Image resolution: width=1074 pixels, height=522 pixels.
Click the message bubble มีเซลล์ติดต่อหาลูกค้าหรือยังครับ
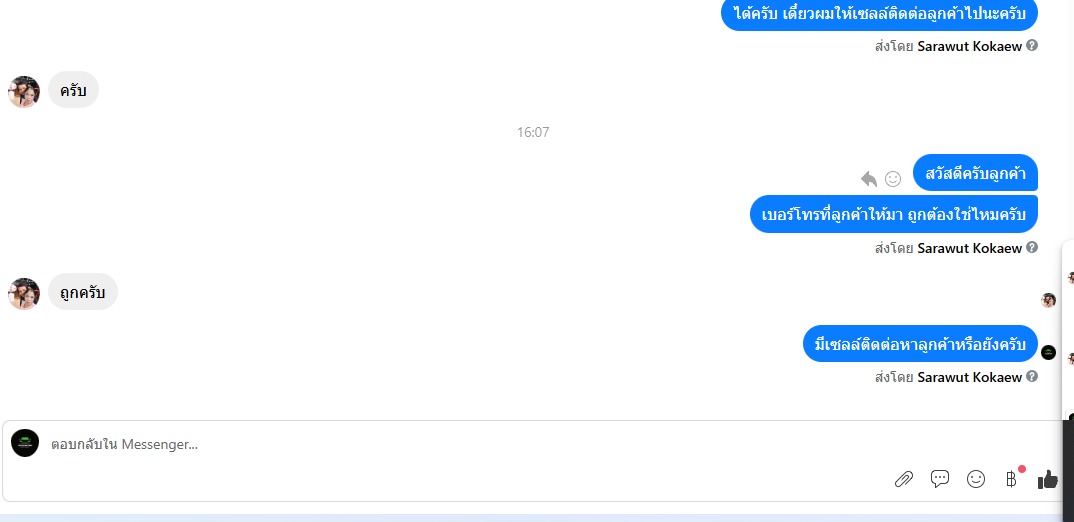[920, 344]
